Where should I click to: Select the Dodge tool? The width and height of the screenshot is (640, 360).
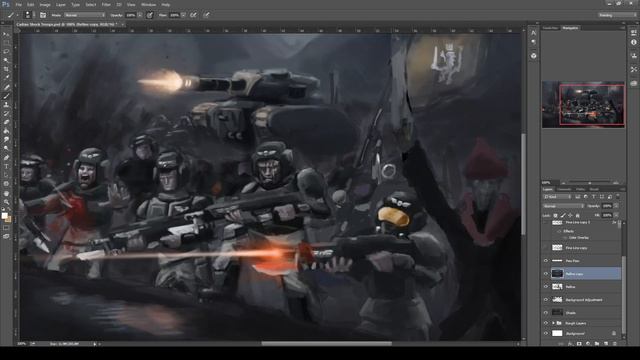tap(6, 149)
